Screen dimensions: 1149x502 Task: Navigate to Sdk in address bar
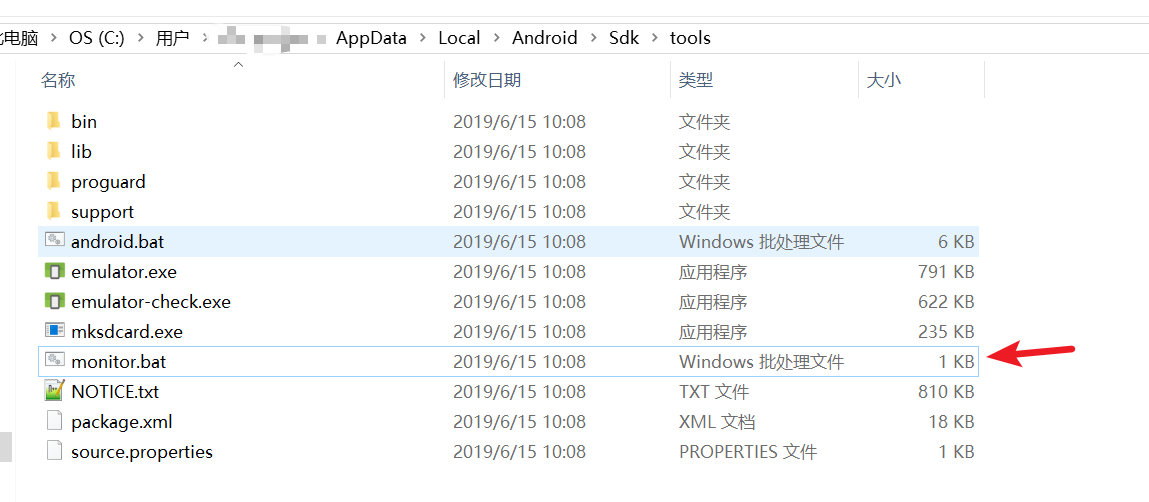[x=624, y=38]
